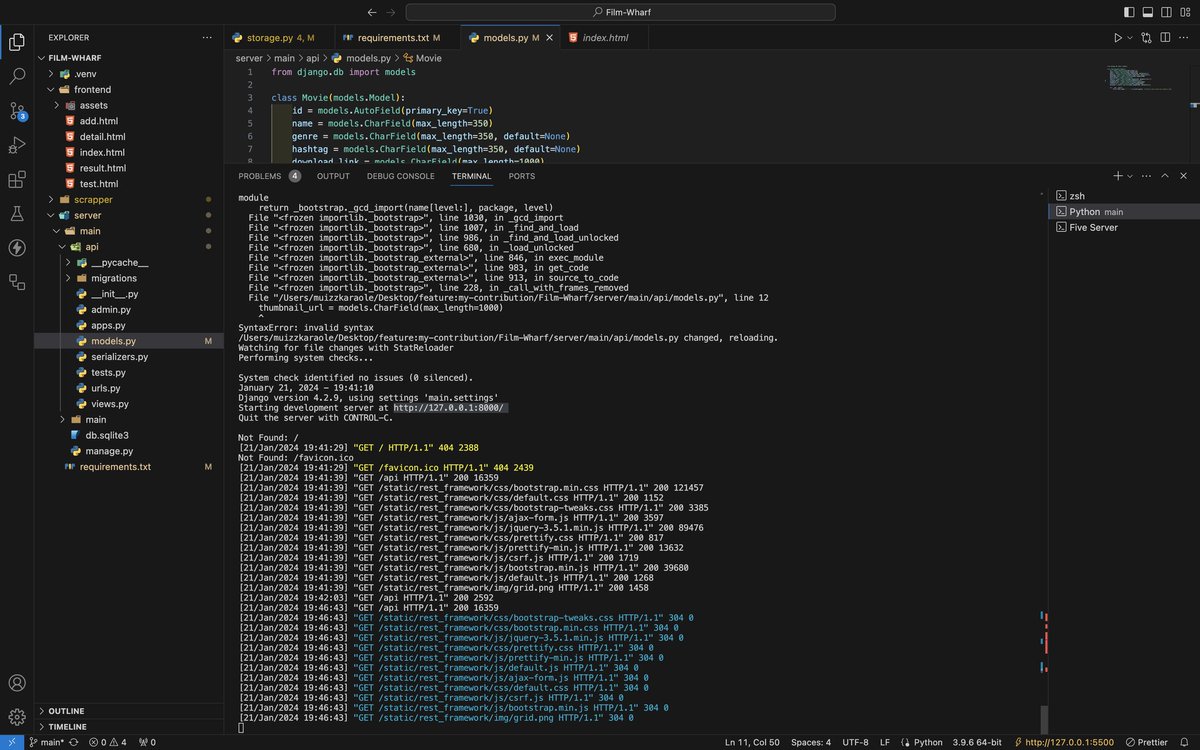Viewport: 1200px width, 750px height.
Task: Toggle the secondary sidebar visibility
Action: [x=1166, y=11]
